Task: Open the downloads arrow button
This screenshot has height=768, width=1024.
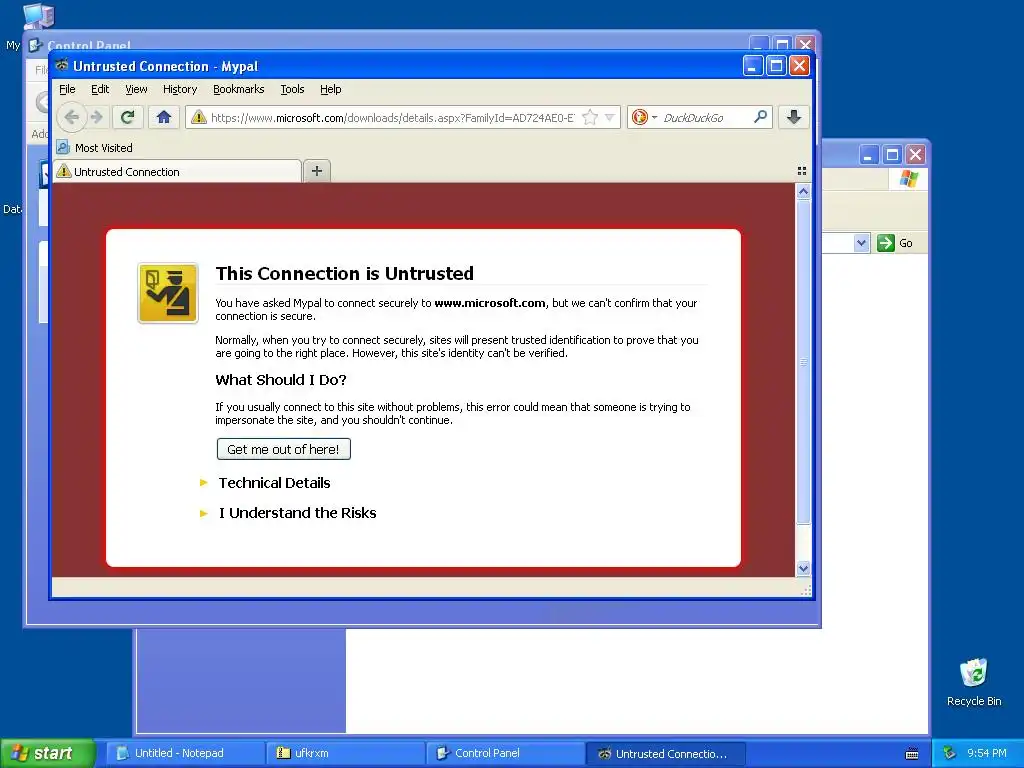Action: point(793,118)
